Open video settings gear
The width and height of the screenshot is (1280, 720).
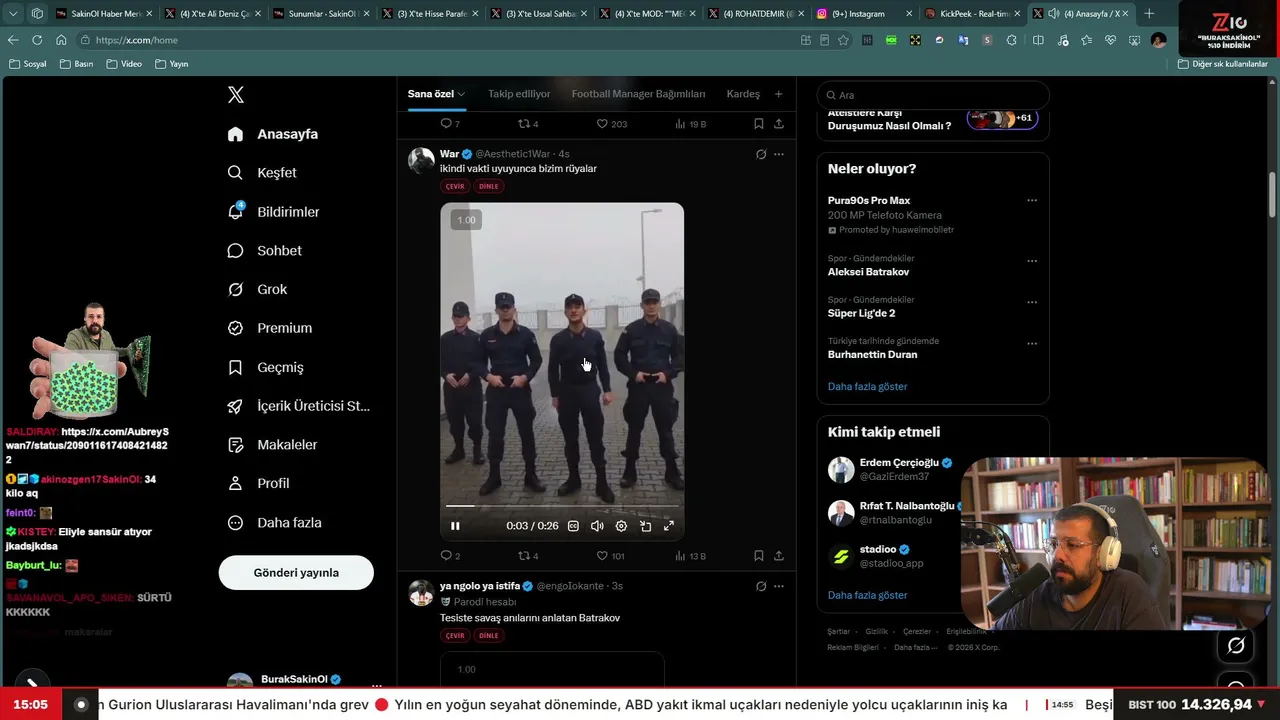click(x=621, y=526)
